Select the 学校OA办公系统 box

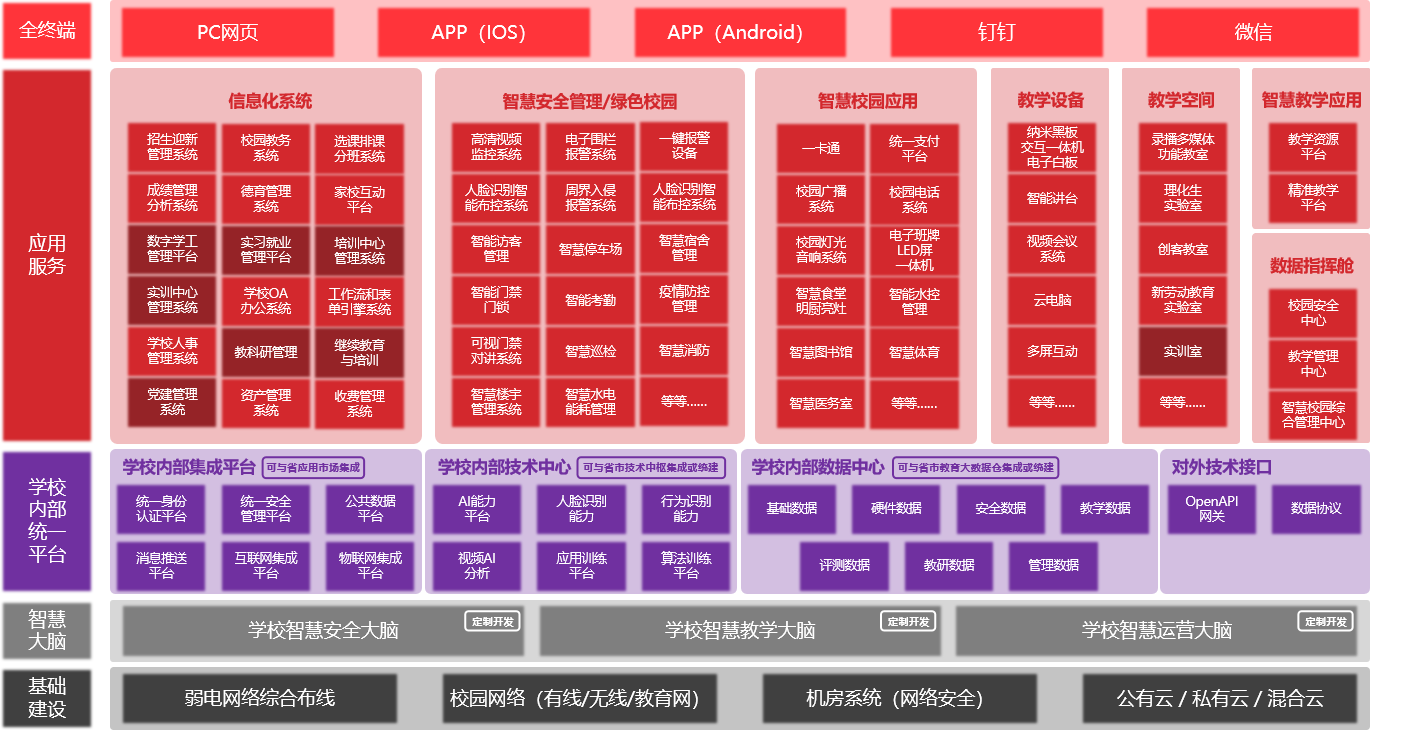tap(266, 300)
